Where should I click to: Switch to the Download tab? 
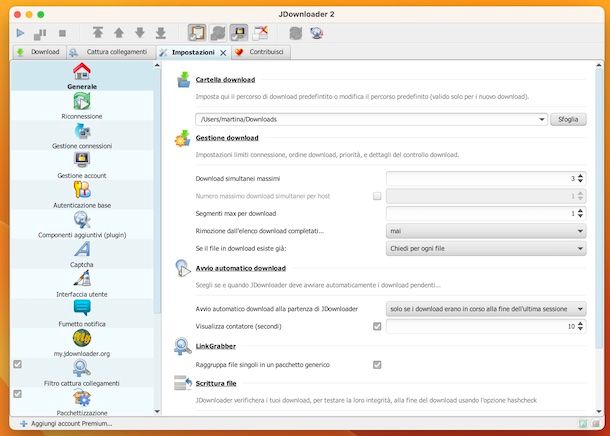(39, 52)
